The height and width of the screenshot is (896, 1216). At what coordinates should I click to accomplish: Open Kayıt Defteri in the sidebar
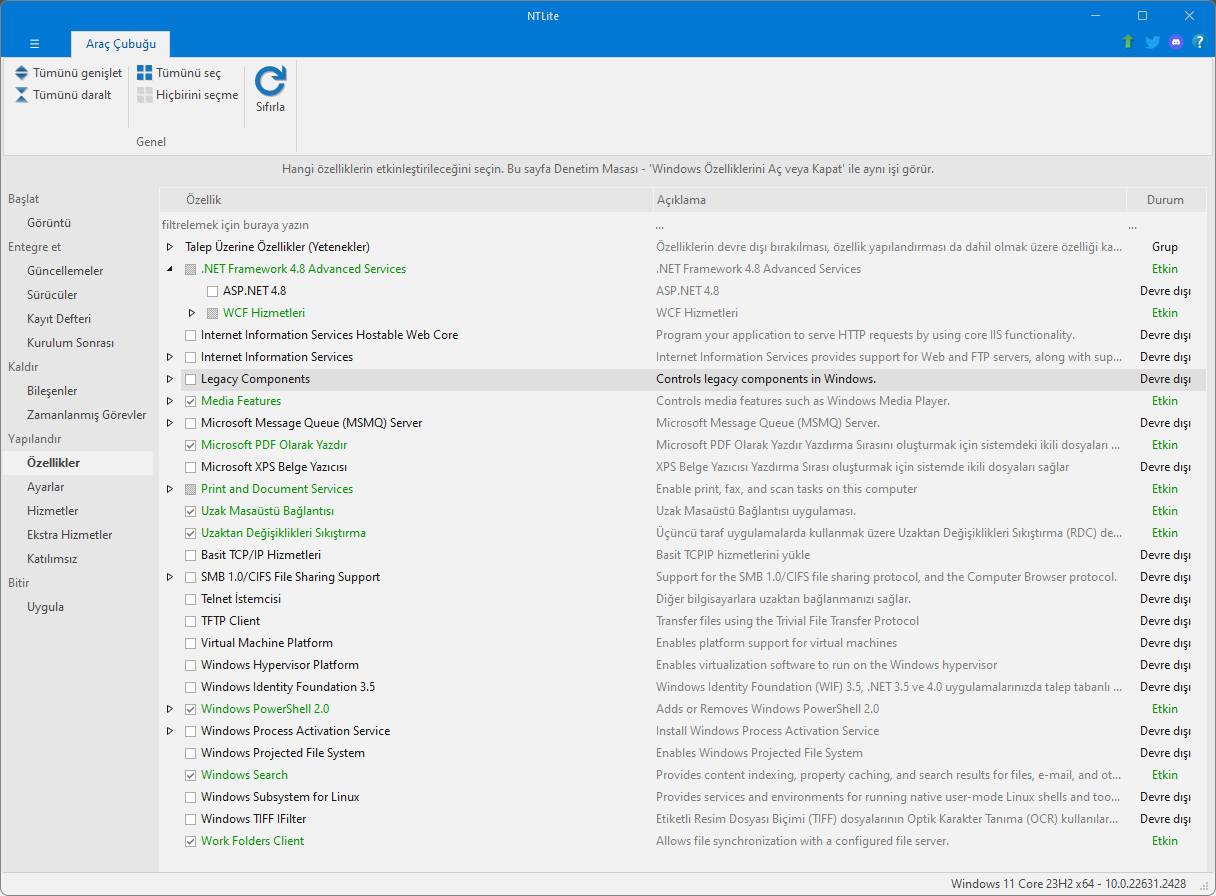59,319
